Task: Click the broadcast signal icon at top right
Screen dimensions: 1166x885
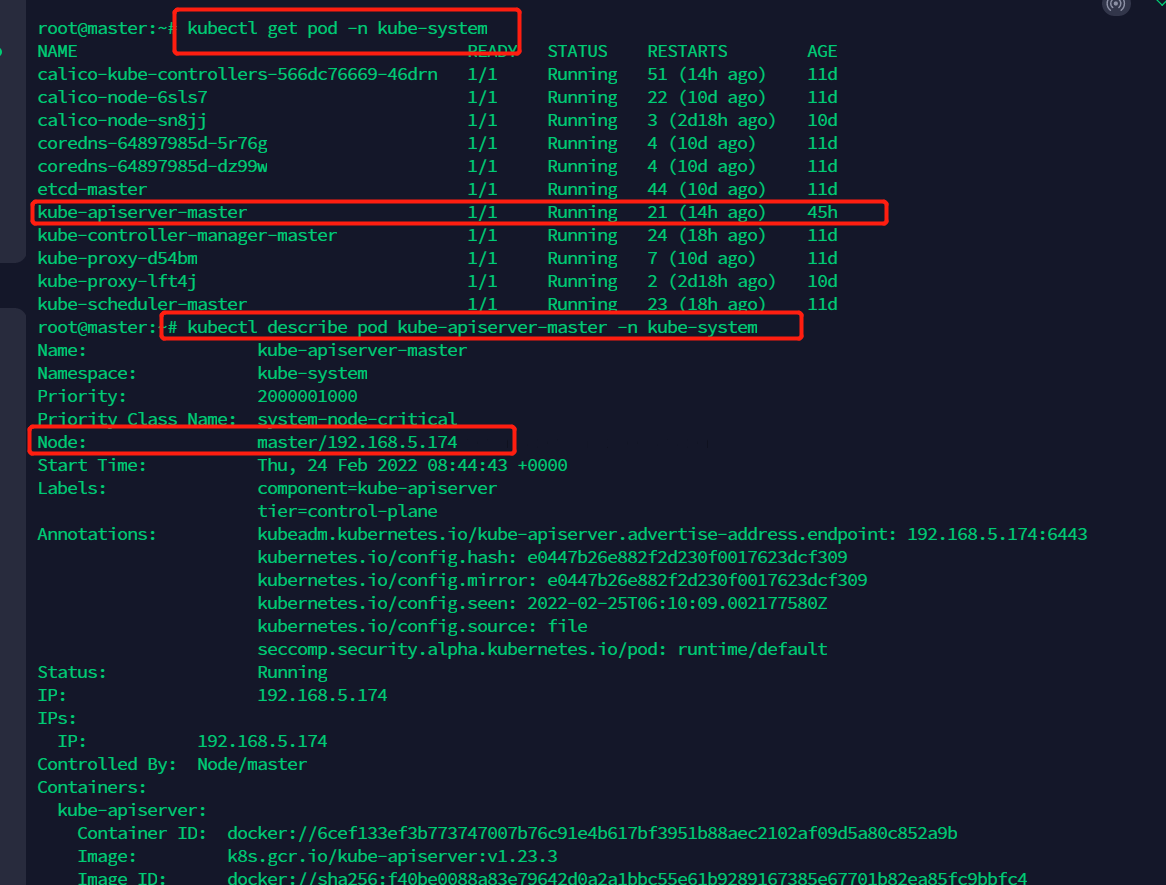Action: pos(1116,6)
